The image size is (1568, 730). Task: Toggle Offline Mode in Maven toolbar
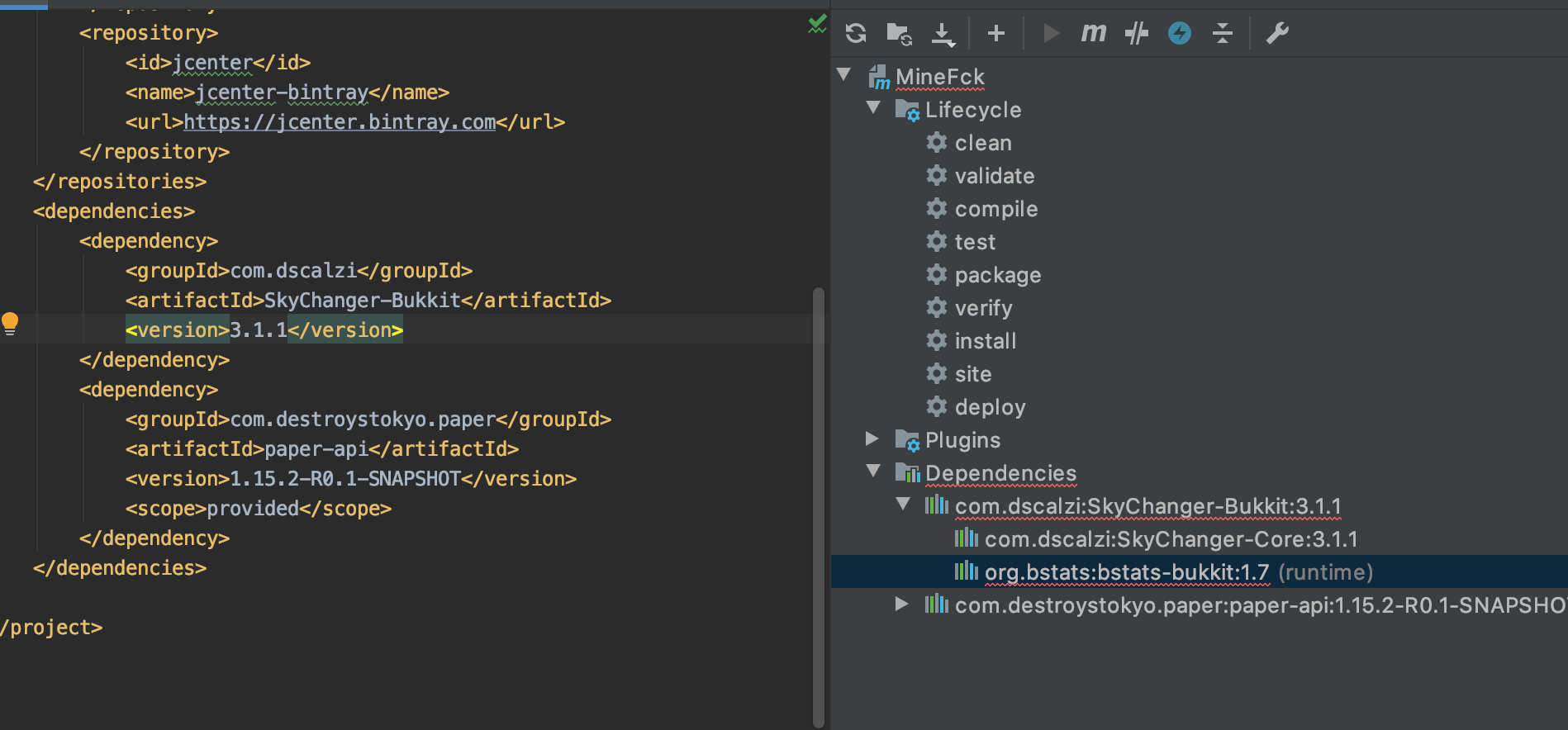(1137, 33)
